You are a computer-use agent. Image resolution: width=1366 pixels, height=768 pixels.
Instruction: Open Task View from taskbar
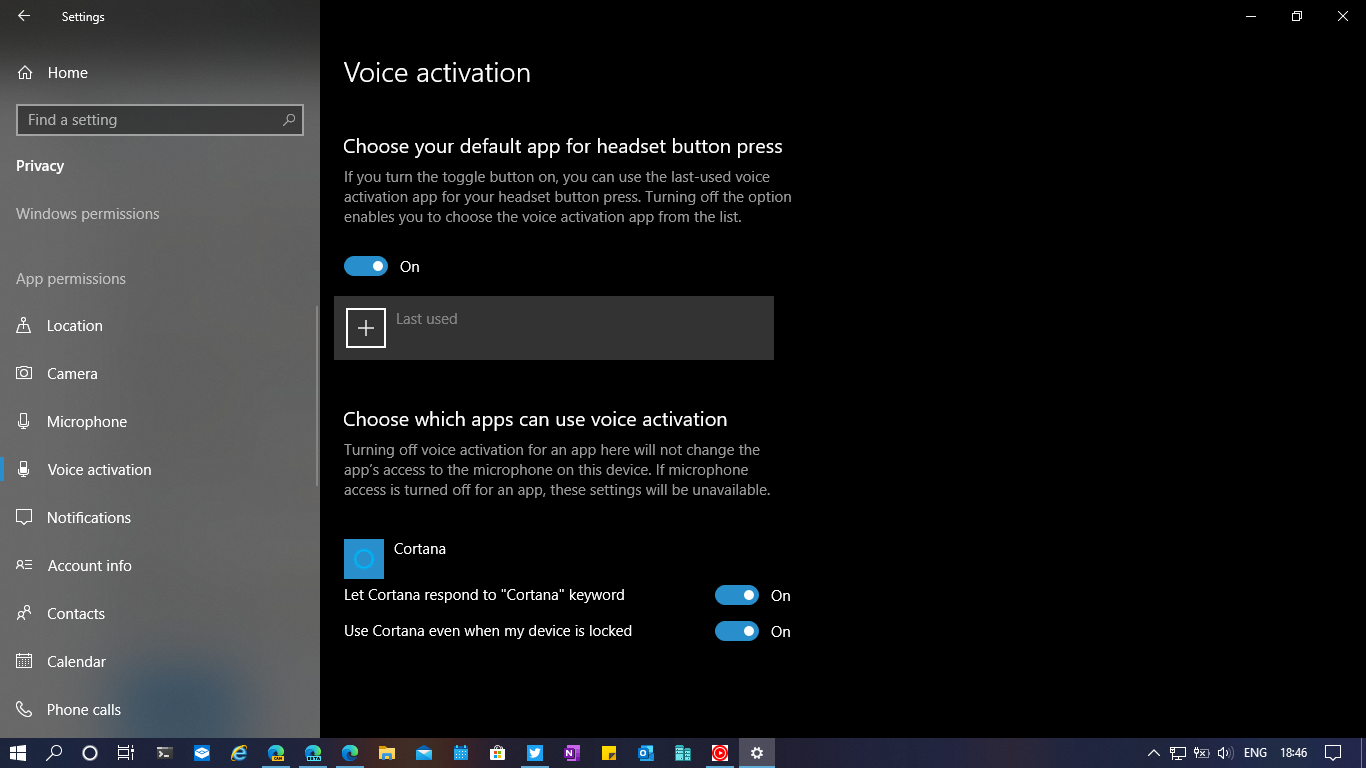coord(125,753)
